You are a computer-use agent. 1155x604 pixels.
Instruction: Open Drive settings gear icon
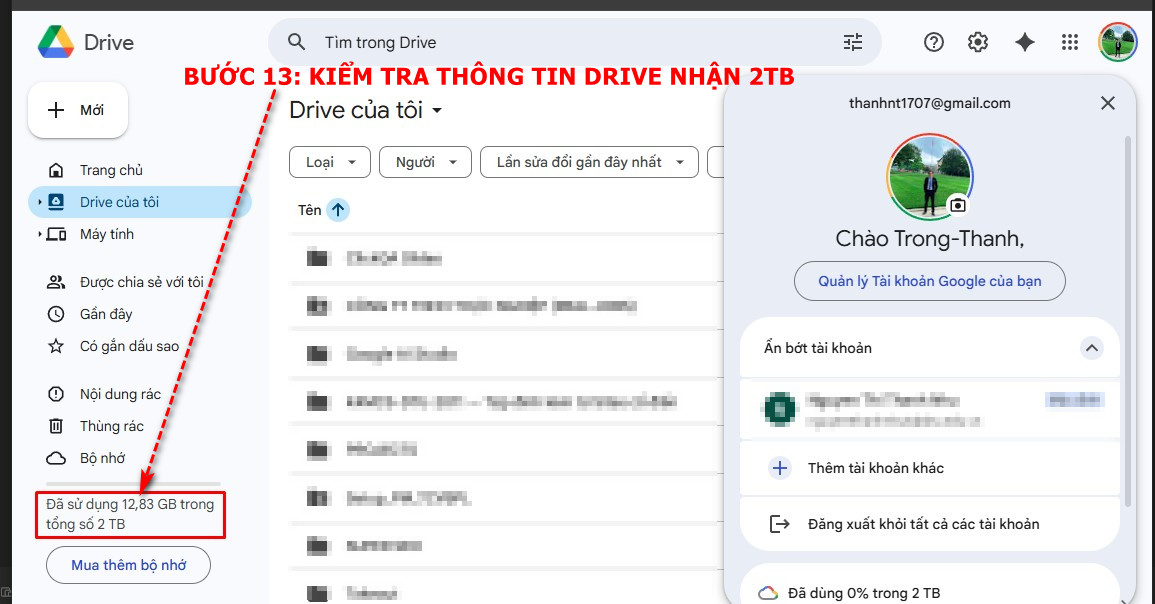click(978, 42)
